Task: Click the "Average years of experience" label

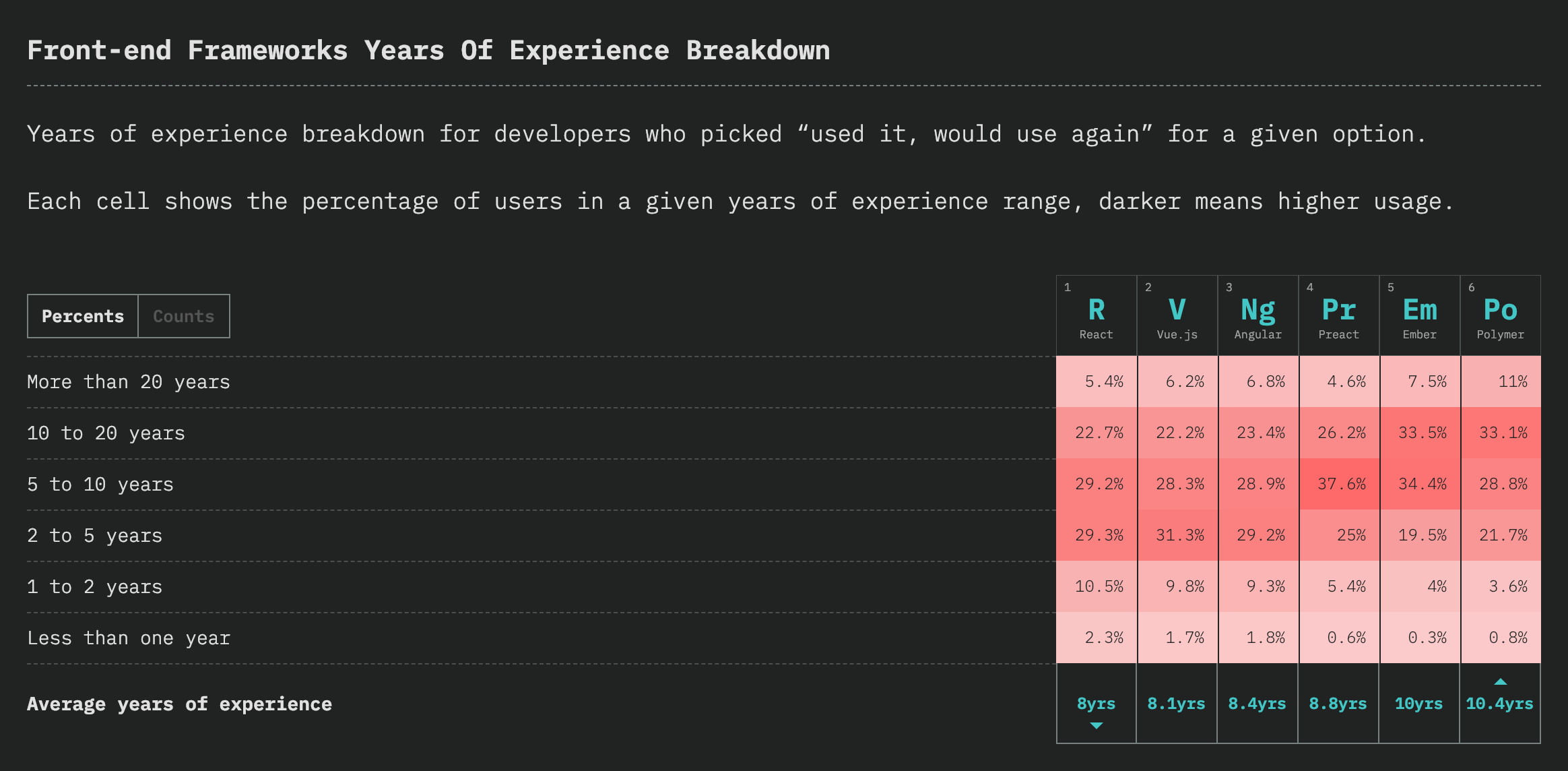Action: (179, 704)
